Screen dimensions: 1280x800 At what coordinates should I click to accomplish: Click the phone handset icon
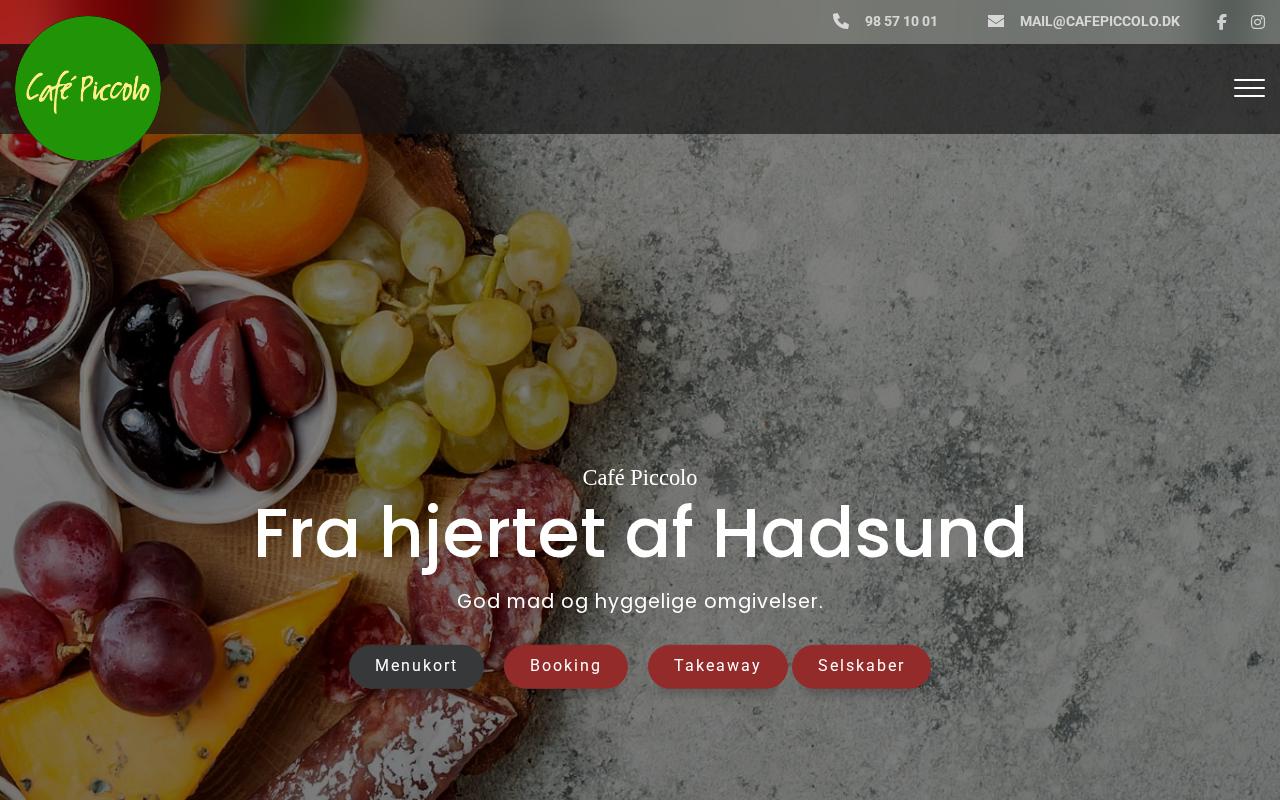(841, 21)
